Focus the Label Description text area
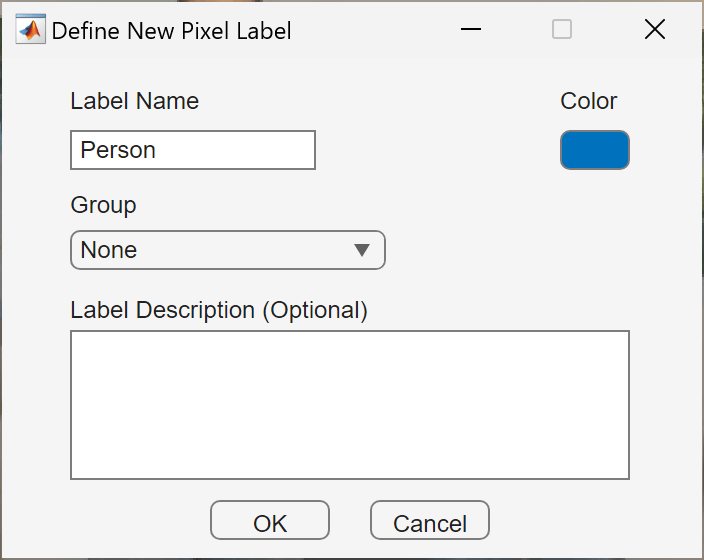This screenshot has width=704, height=560. [x=349, y=405]
